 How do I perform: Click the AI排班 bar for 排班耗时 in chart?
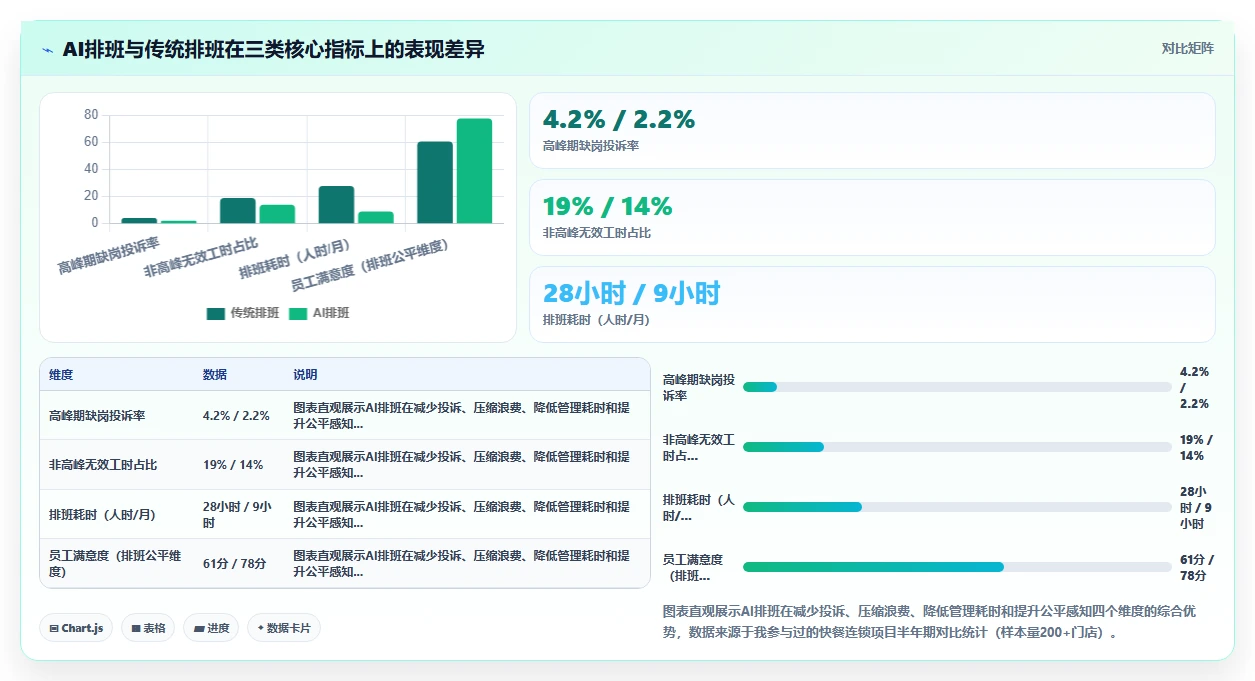pyautogui.click(x=376, y=217)
